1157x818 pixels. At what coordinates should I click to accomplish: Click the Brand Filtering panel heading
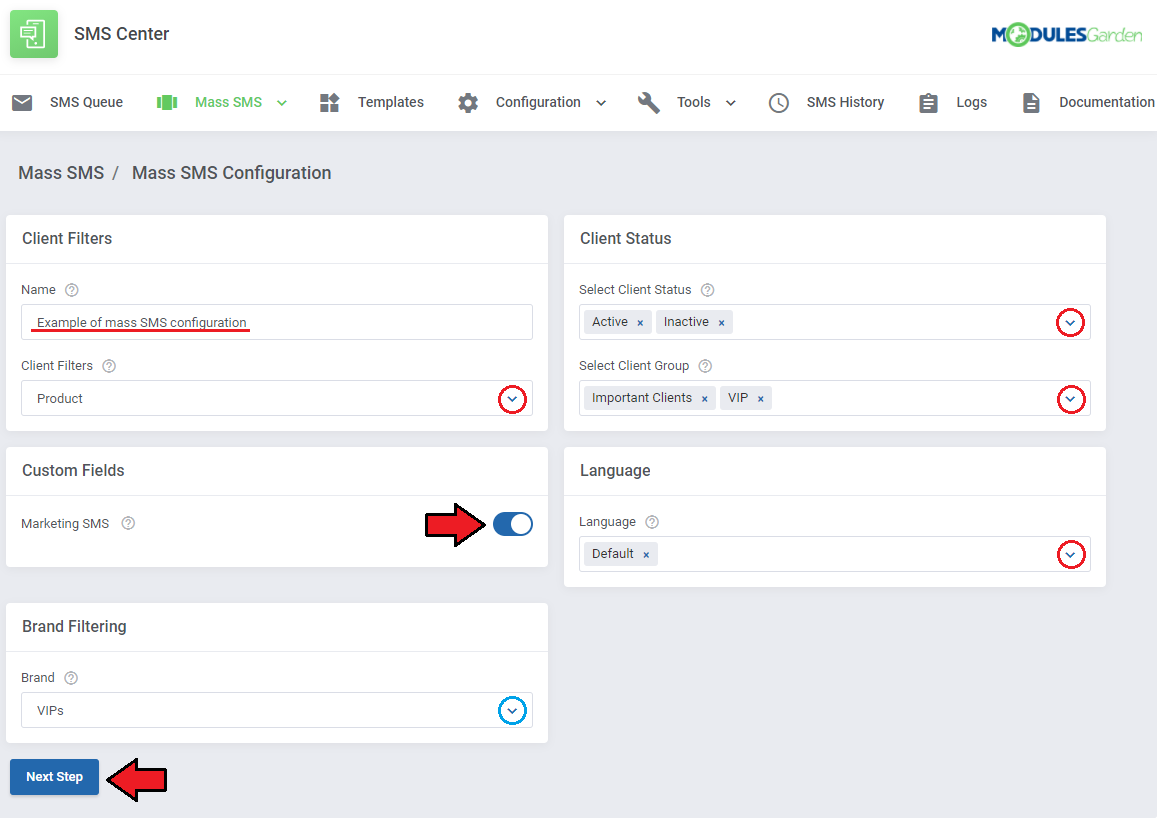point(75,626)
